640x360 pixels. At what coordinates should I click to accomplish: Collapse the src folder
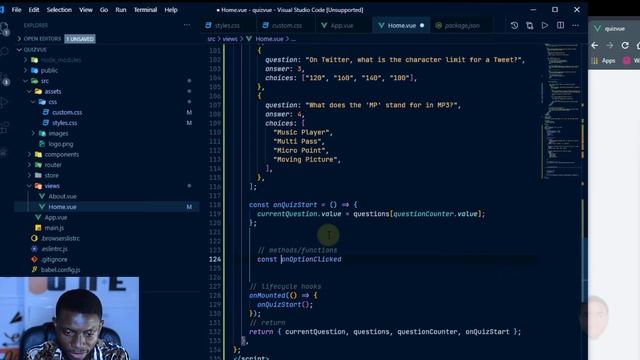(44, 81)
